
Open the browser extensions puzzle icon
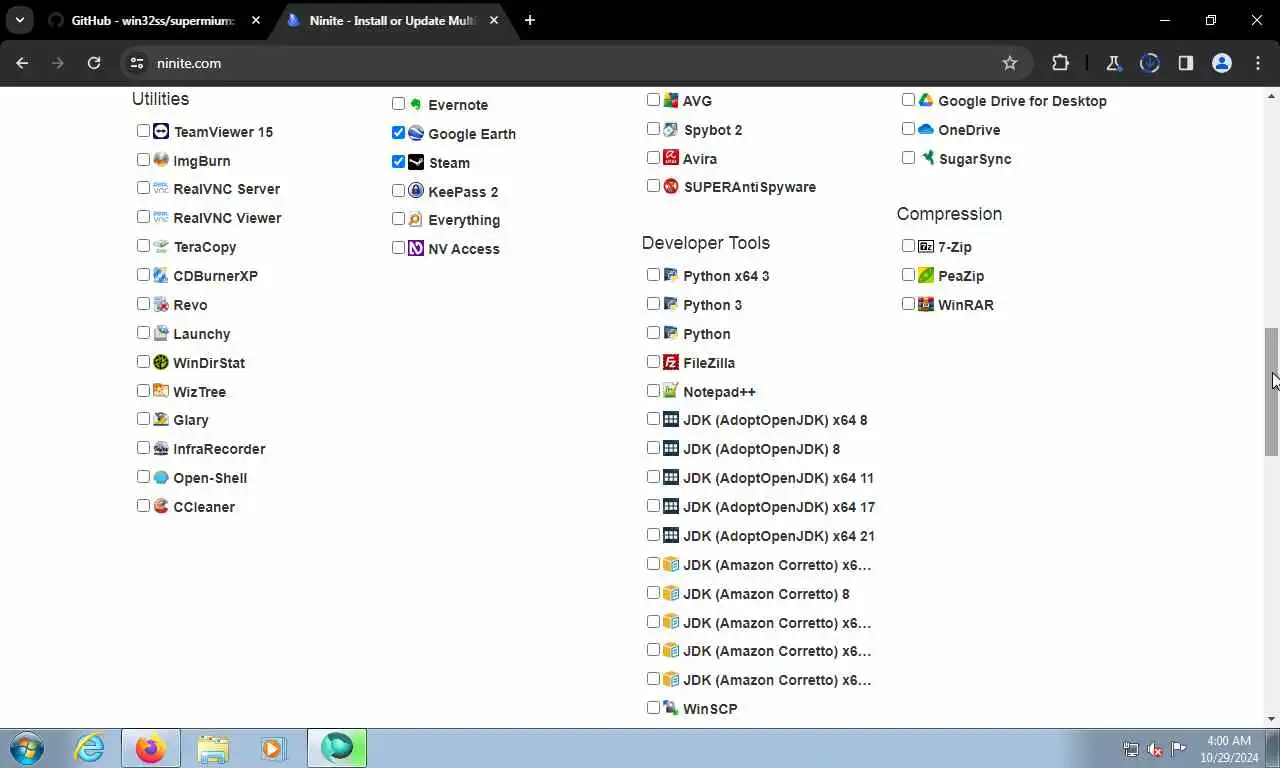coord(1060,63)
